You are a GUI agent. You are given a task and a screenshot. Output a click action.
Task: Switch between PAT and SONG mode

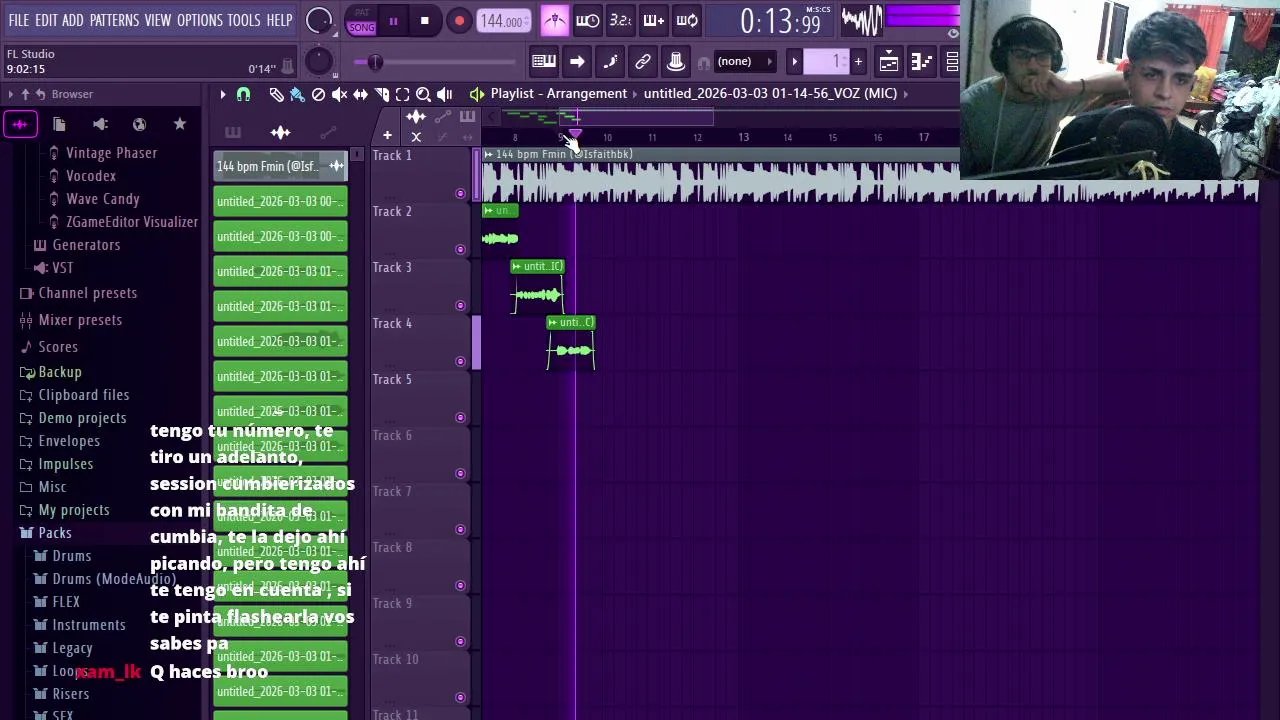362,20
